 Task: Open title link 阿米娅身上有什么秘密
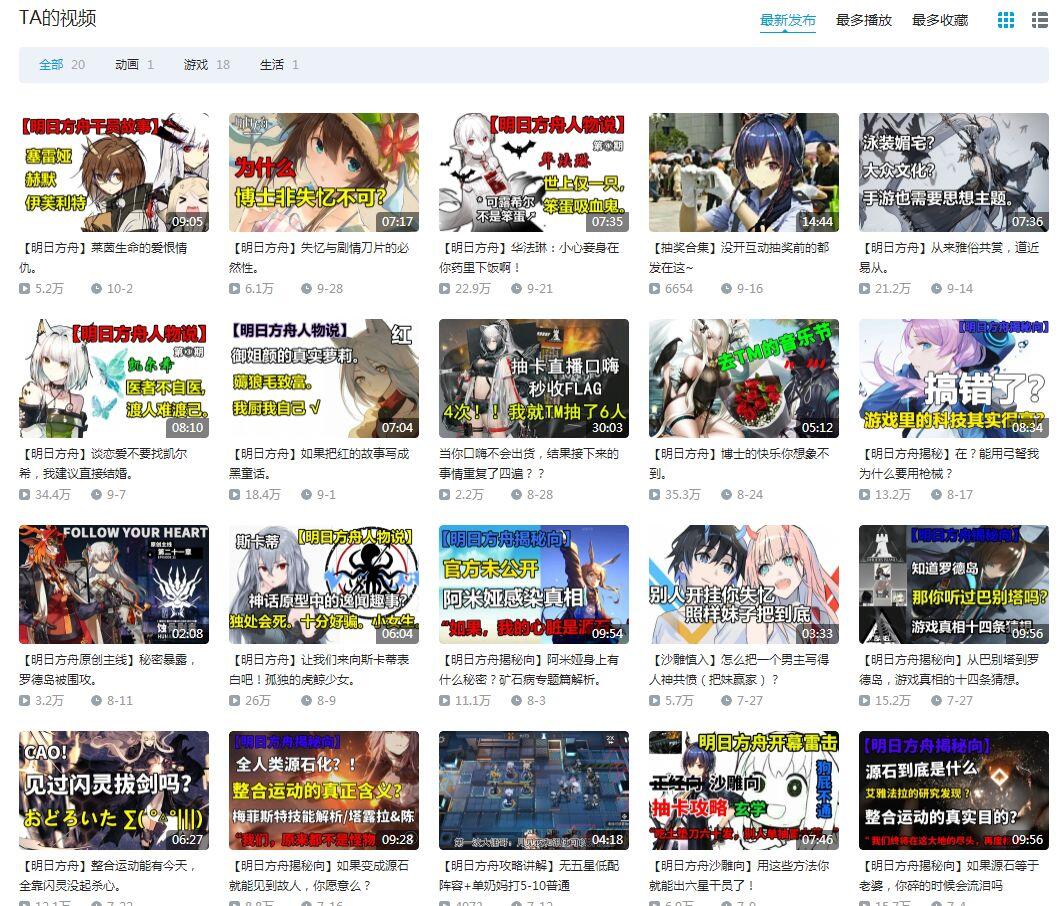[x=529, y=669]
